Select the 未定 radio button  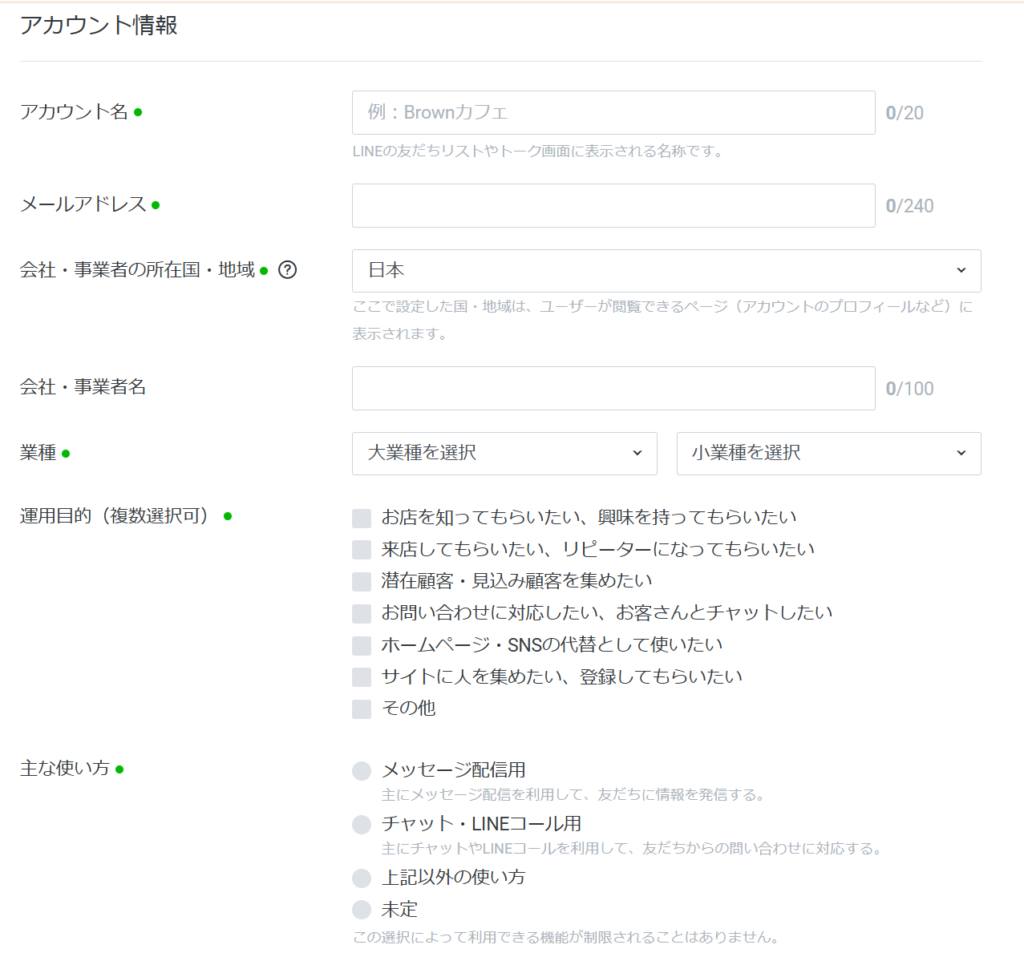tap(361, 910)
